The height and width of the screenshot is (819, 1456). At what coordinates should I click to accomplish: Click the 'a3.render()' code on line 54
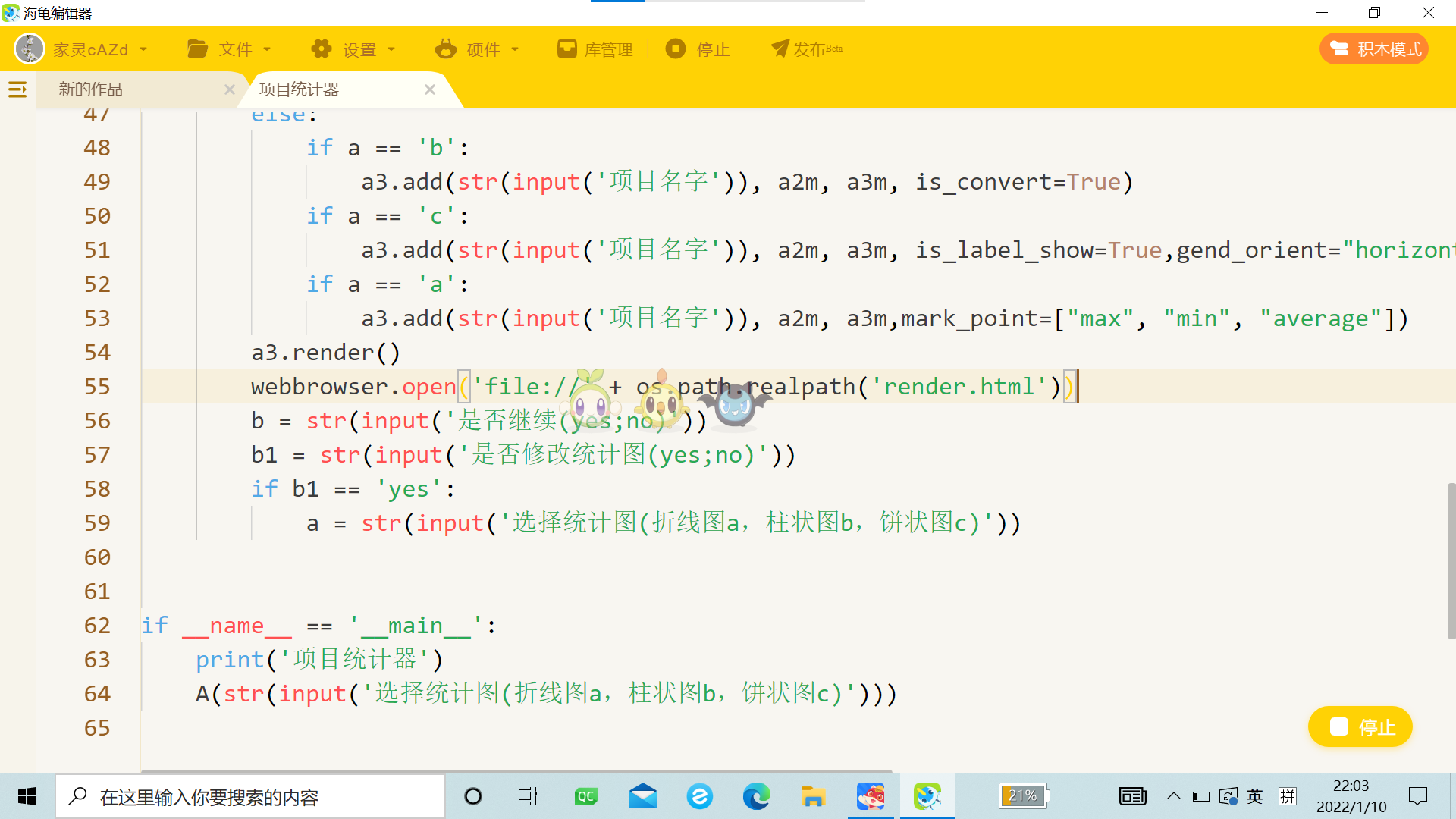tap(325, 353)
